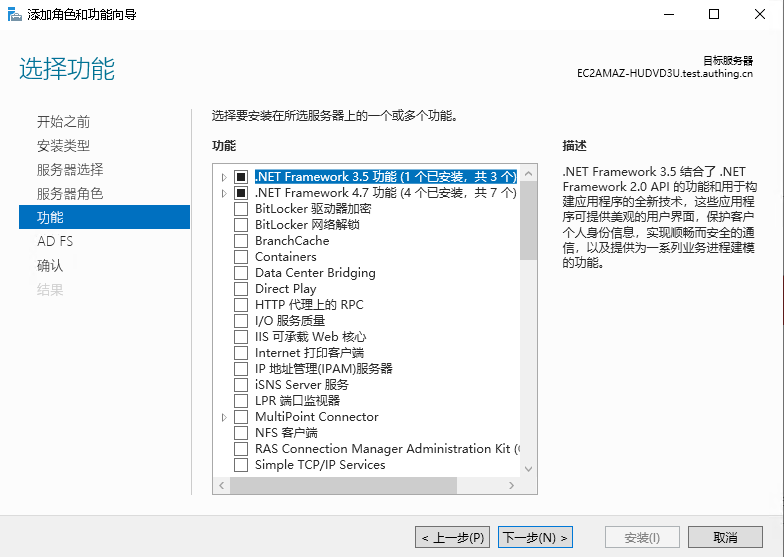
Task: Check NFS 客户端 checkbox
Action: tap(241, 433)
